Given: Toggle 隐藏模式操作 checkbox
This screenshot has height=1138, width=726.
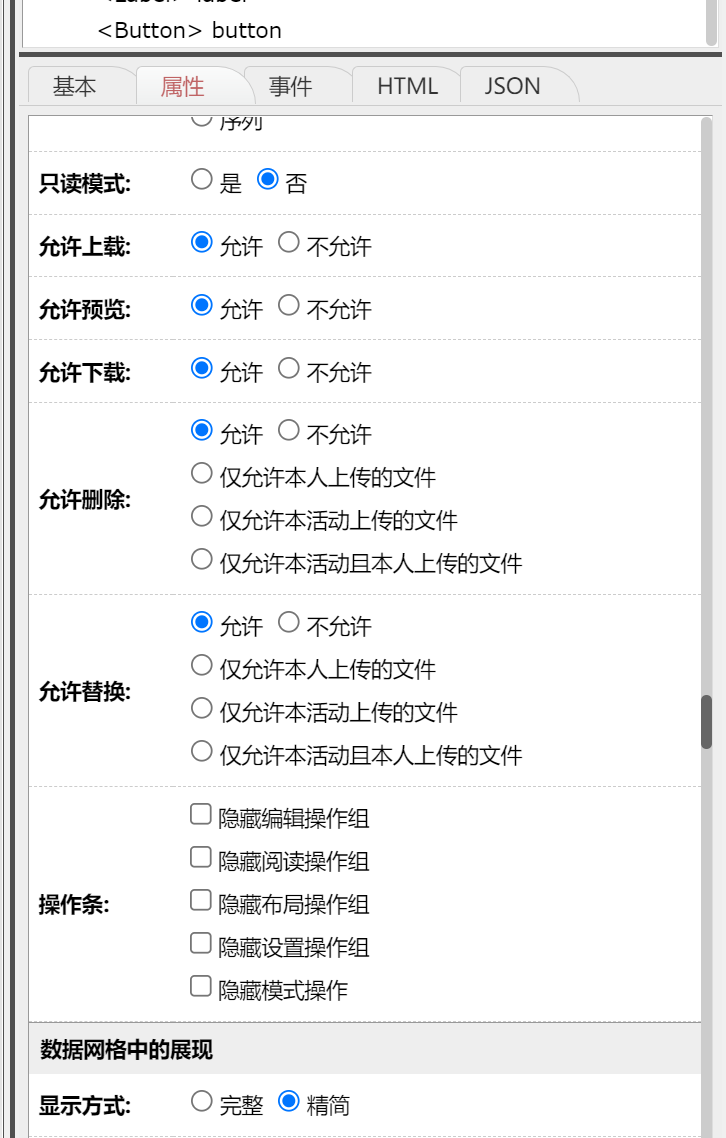Looking at the screenshot, I should pyautogui.click(x=201, y=987).
